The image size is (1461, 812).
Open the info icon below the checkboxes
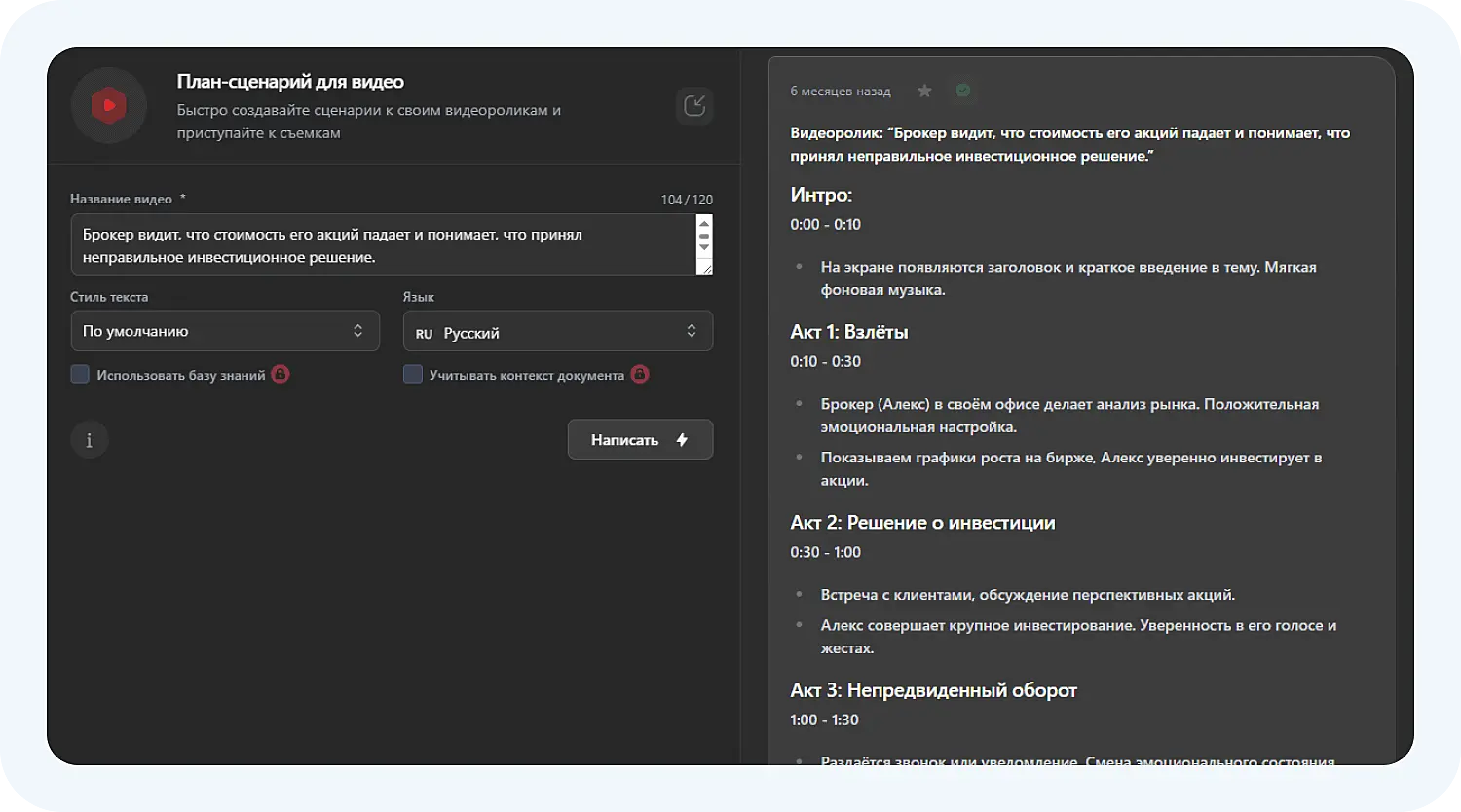pos(90,440)
